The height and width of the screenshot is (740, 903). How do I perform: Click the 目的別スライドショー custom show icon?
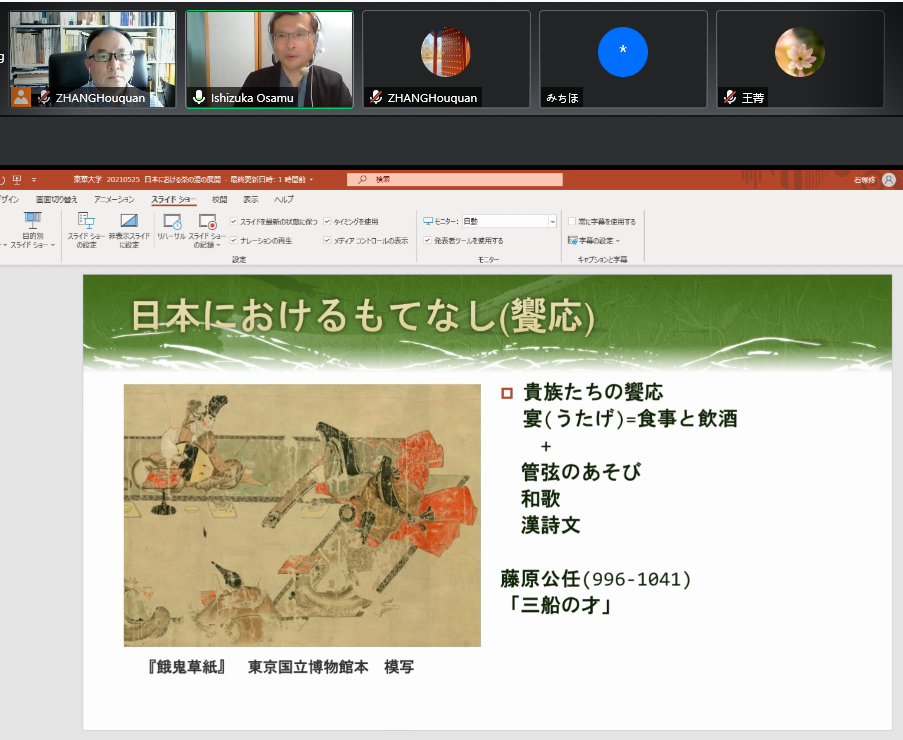coord(33,222)
